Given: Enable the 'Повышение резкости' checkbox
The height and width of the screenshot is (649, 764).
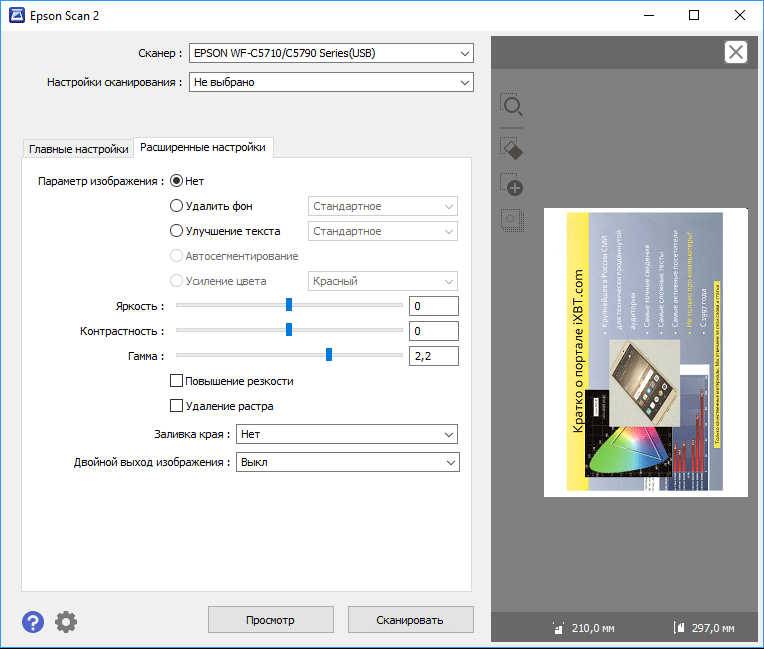Looking at the screenshot, I should (177, 381).
